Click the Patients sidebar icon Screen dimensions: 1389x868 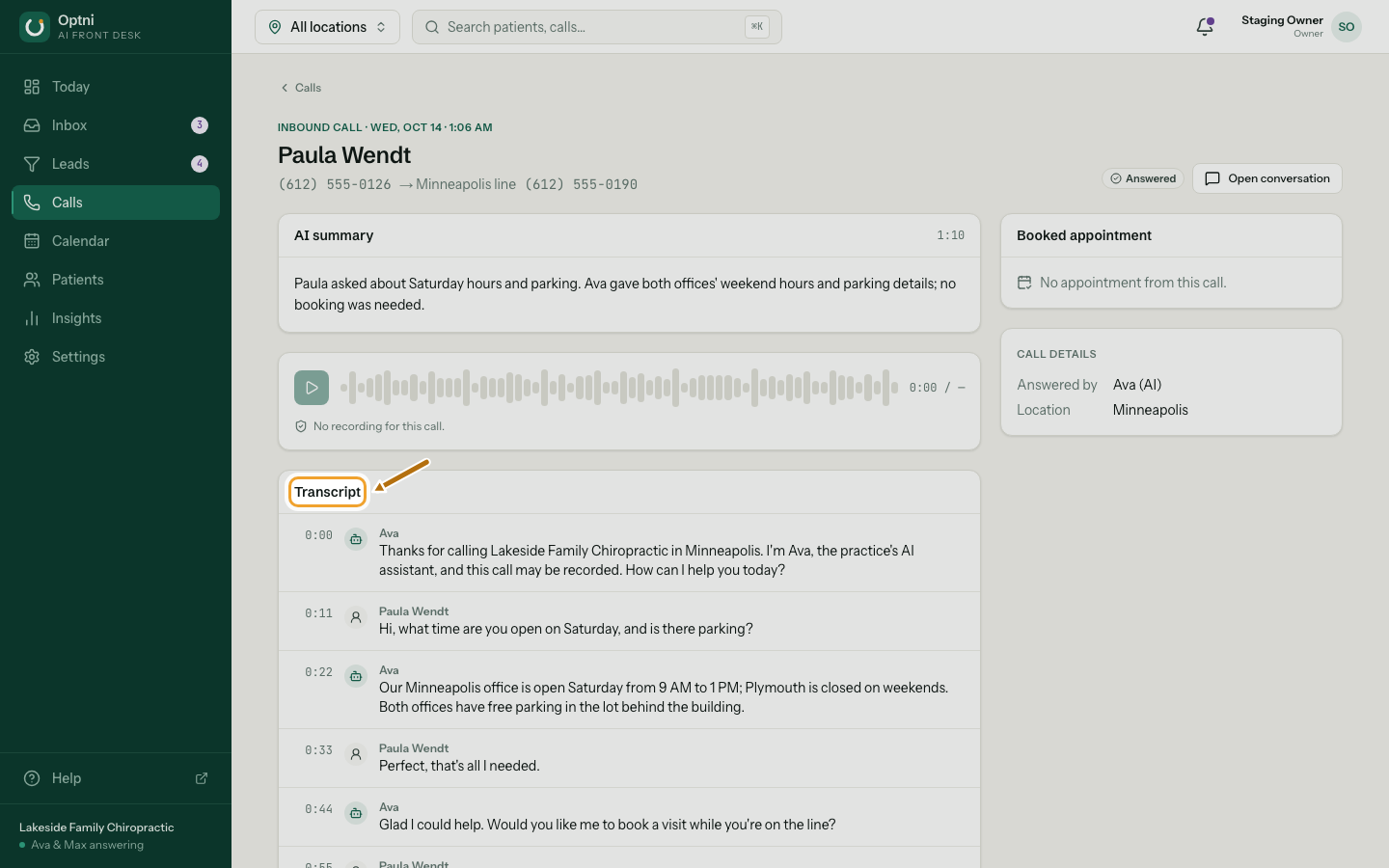point(32,280)
